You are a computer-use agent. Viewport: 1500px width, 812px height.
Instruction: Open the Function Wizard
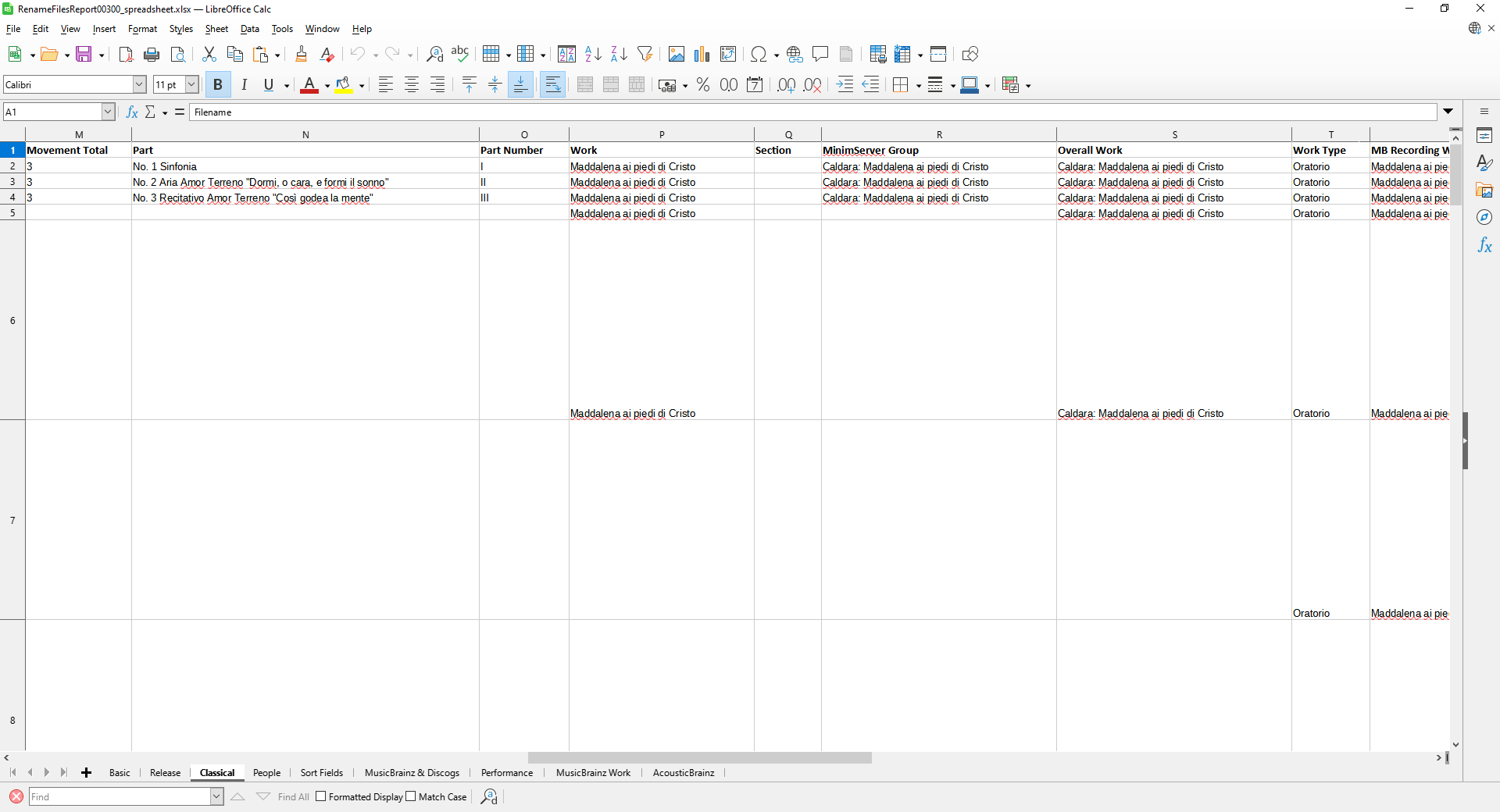pos(132,112)
